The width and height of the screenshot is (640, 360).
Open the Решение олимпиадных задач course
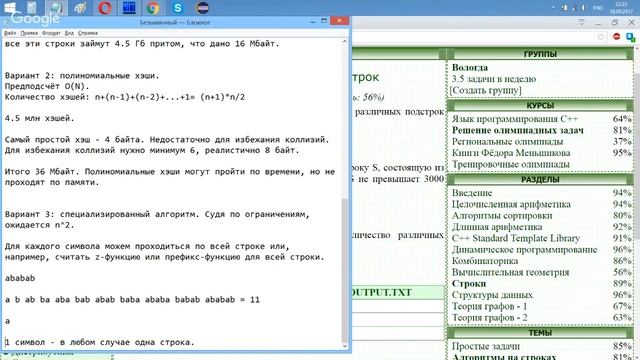[x=518, y=130]
